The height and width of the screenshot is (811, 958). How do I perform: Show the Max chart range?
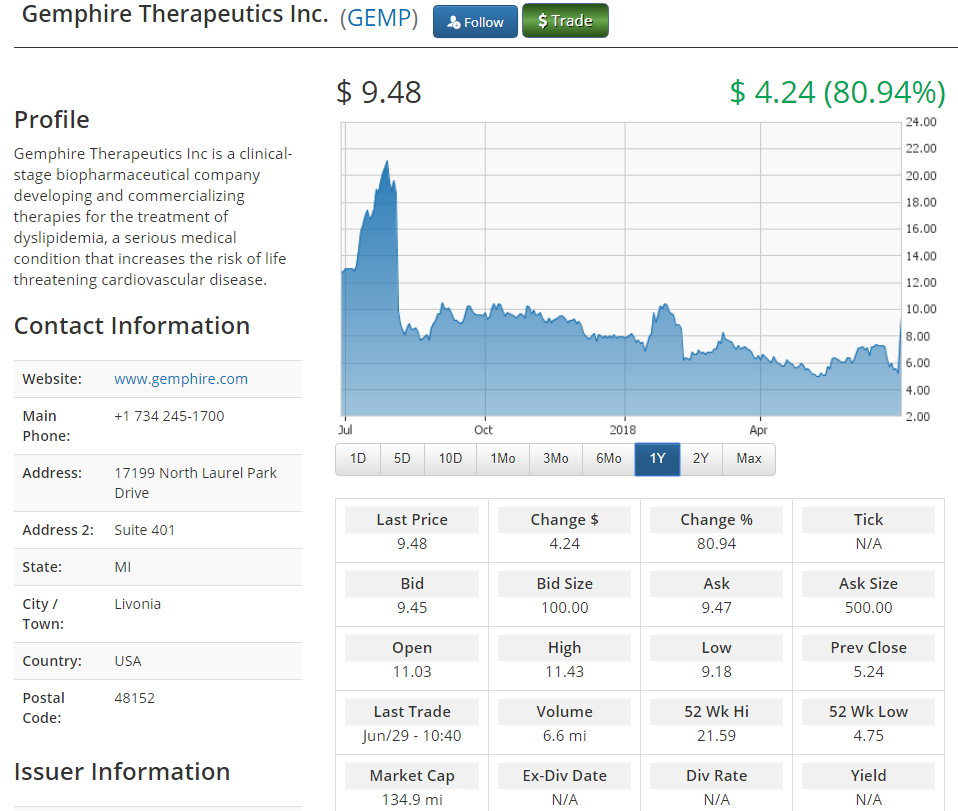click(749, 458)
